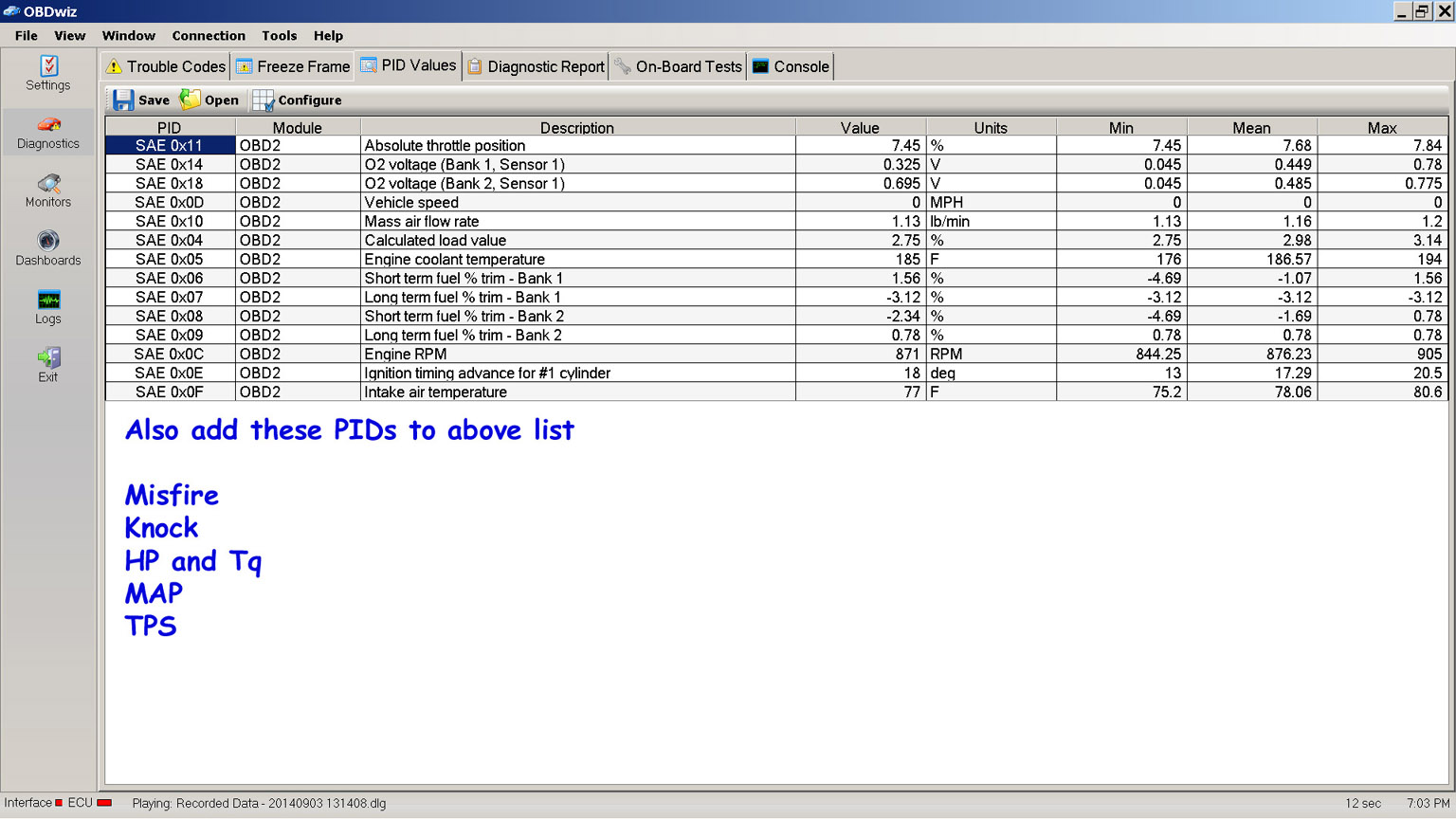Open the Tools menu
The height and width of the screenshot is (819, 1456).
[x=279, y=36]
